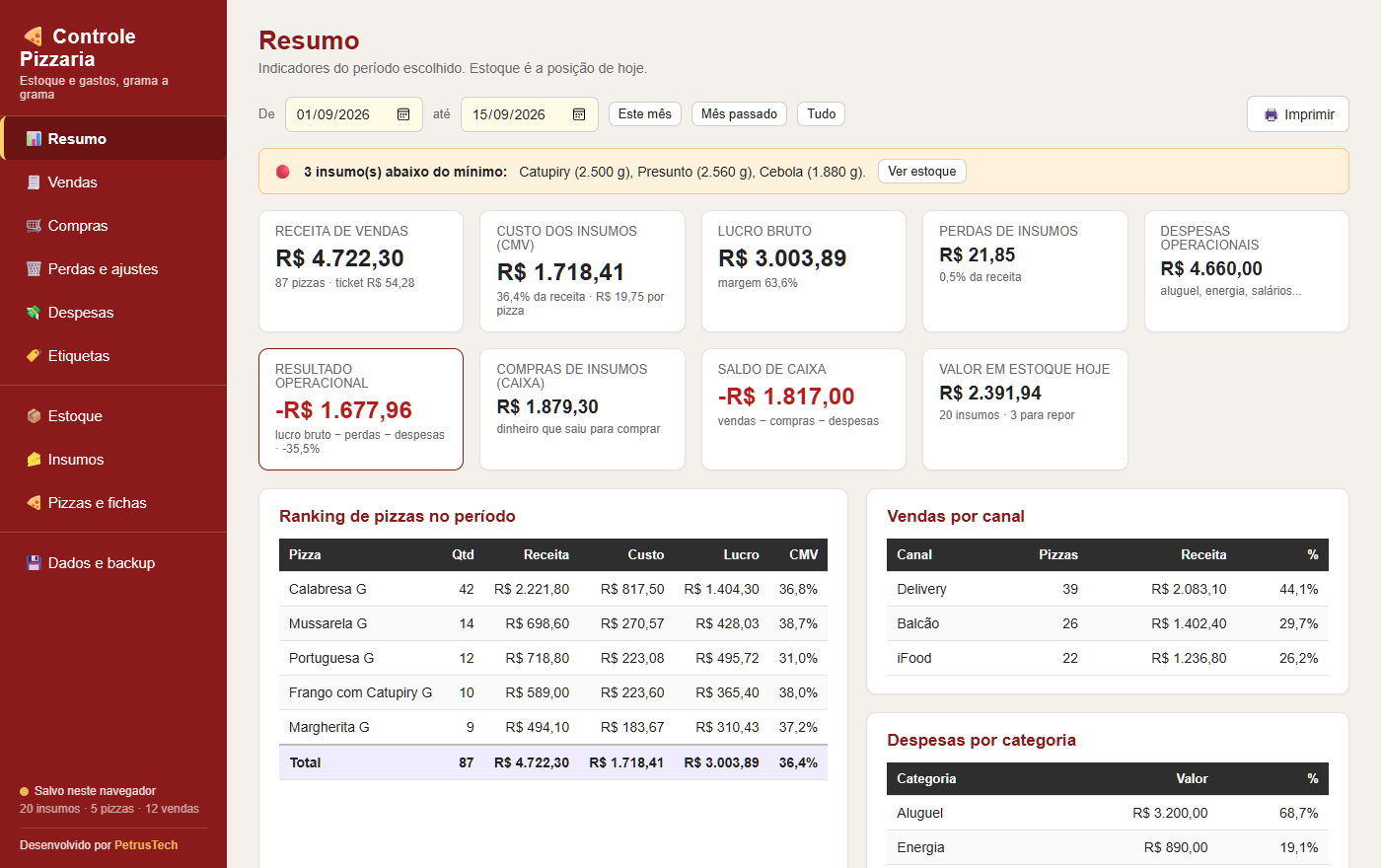This screenshot has width=1381, height=868.
Task: Click the Perdas e ajustes trash icon
Action: [x=34, y=269]
